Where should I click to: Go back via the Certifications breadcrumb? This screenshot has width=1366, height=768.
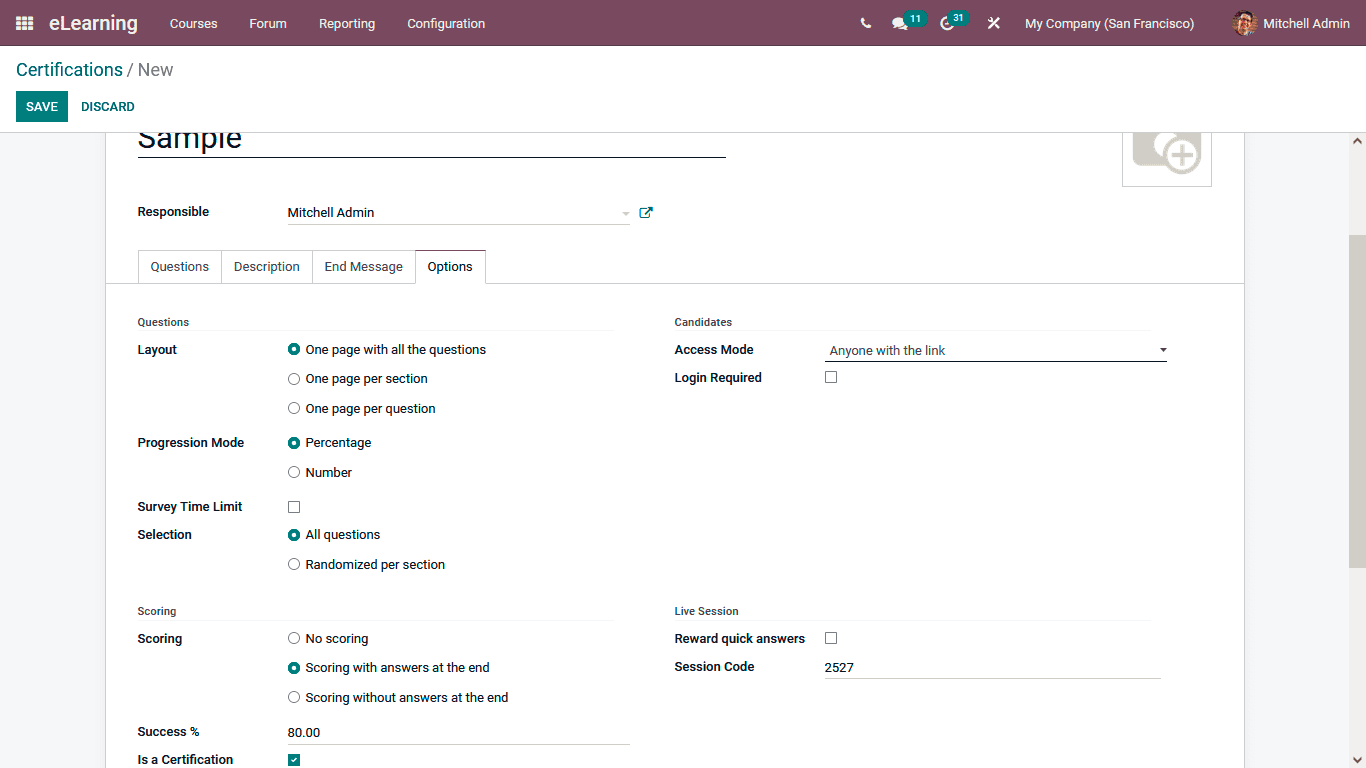pyautogui.click(x=69, y=69)
